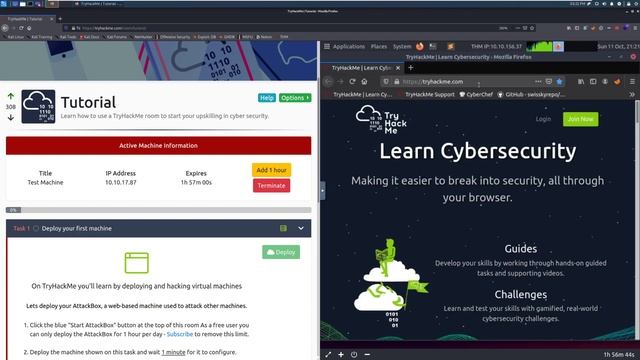This screenshot has height=360, width=640.
Task: Toggle the Task 1 completion circle
Action: tap(36, 229)
